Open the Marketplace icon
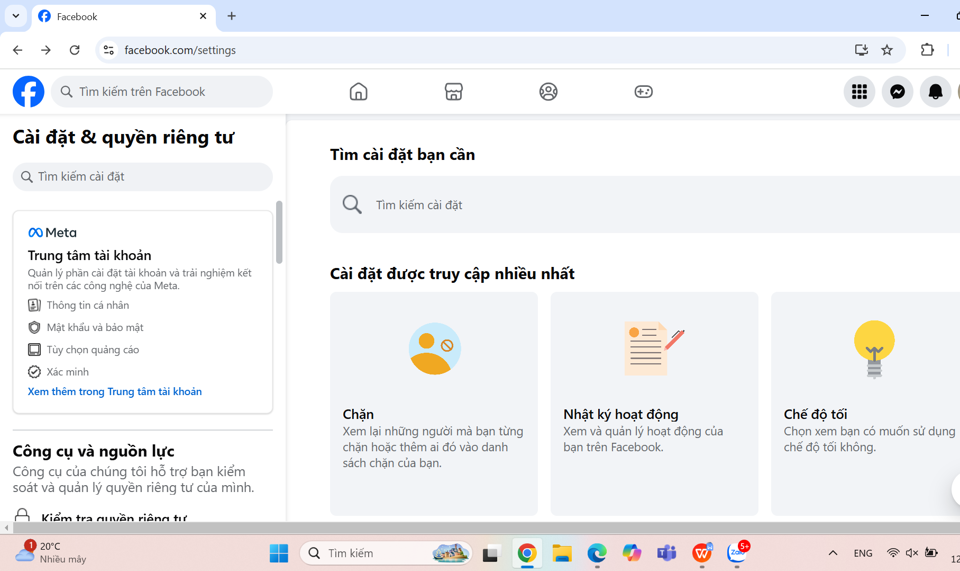The width and height of the screenshot is (960, 571). [453, 92]
